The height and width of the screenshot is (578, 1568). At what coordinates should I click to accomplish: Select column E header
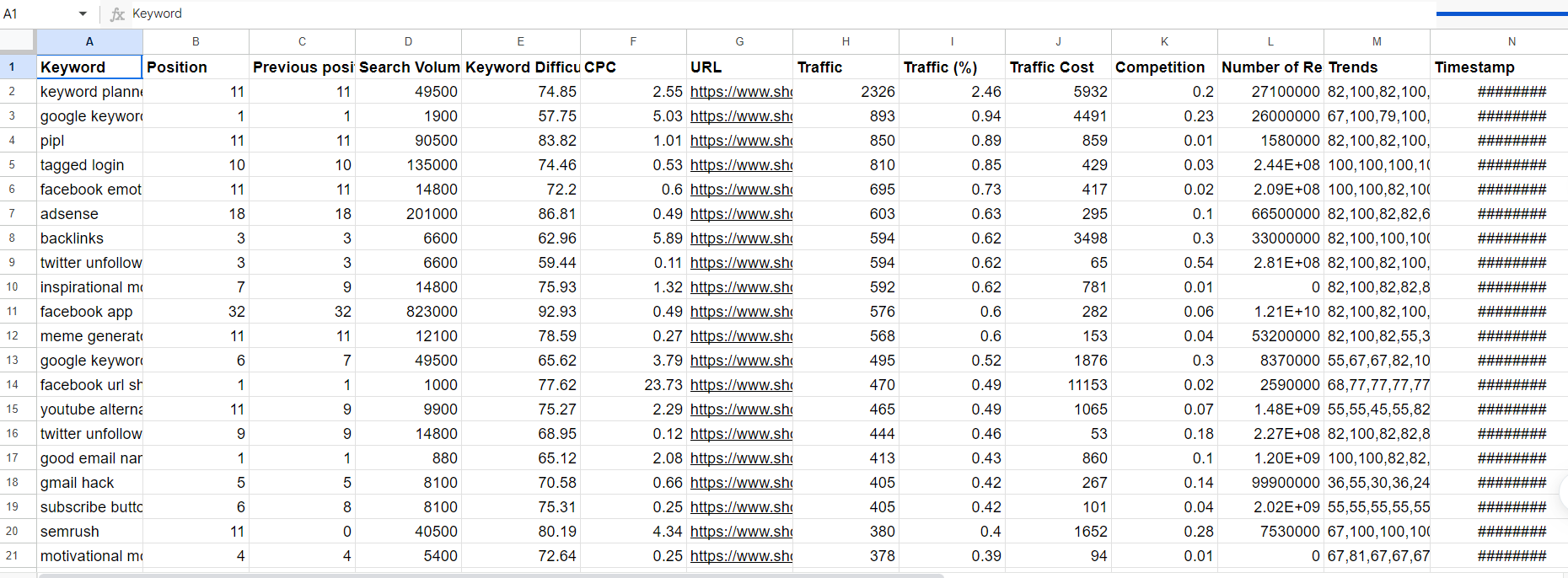(x=521, y=41)
